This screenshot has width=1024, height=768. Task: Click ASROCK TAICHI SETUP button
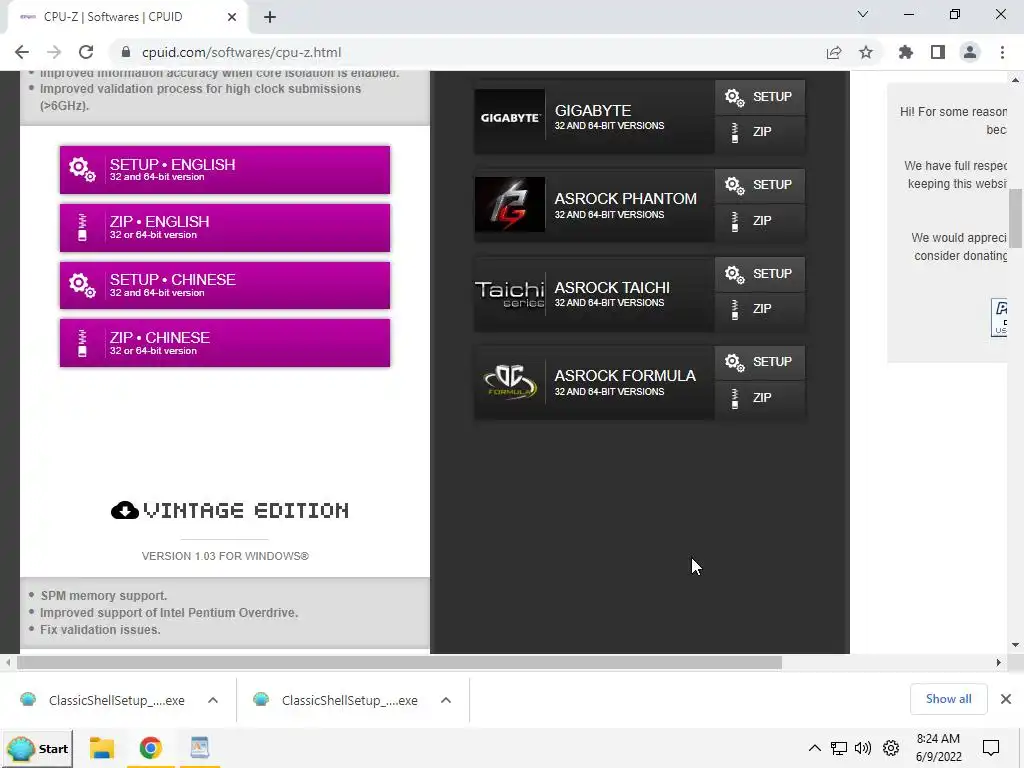(x=760, y=274)
